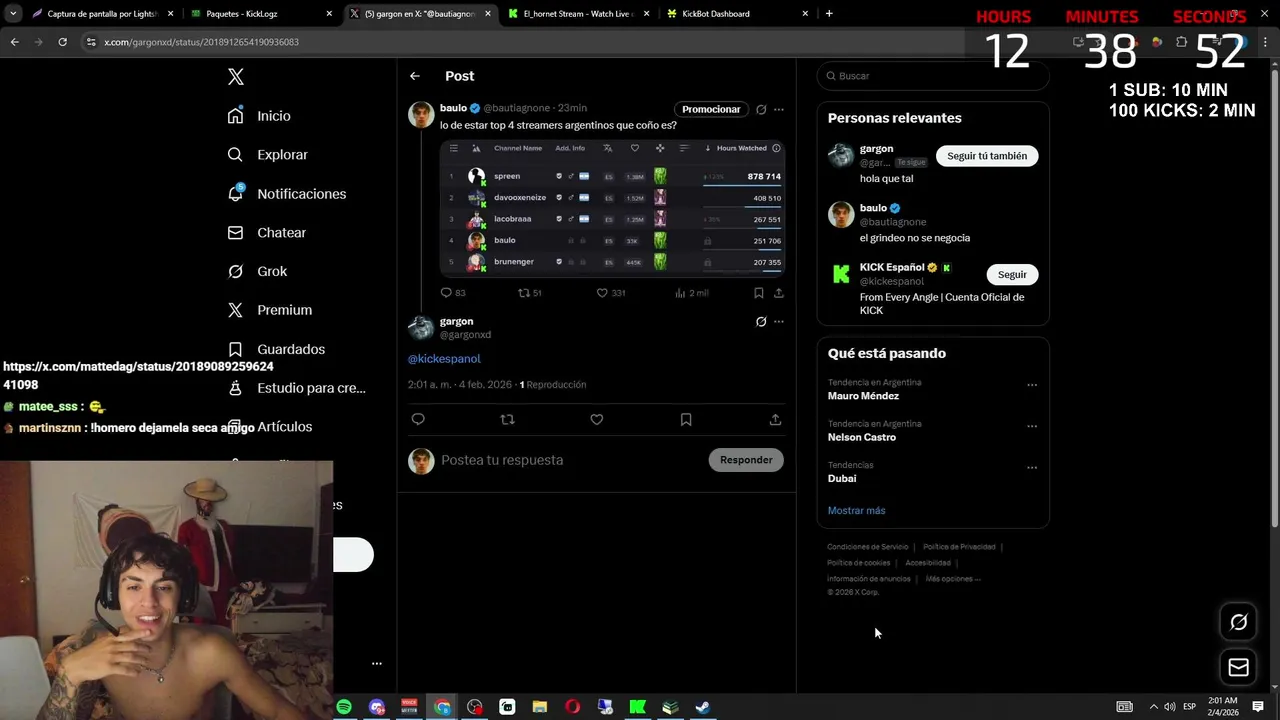Open a new browser tab
The height and width of the screenshot is (720, 1280).
[x=829, y=14]
